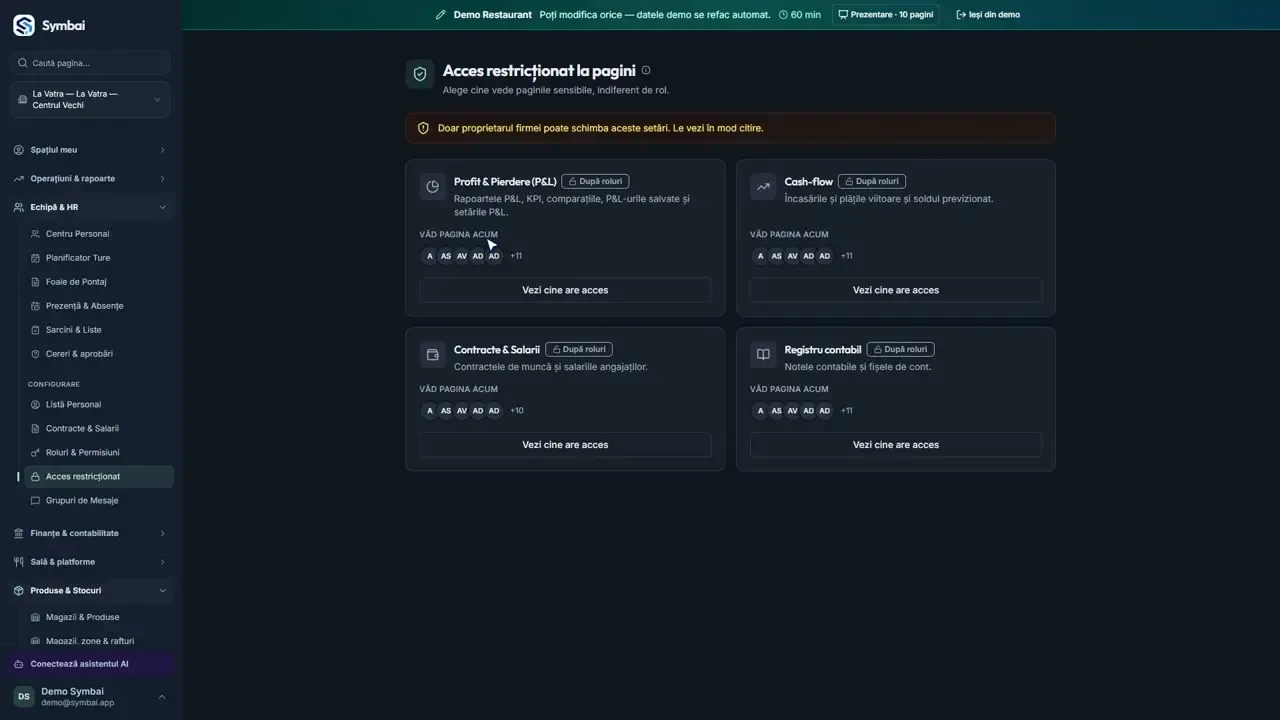Expand Operațiuni & rapoarte section
Image resolution: width=1280 pixels, height=720 pixels.
tap(90, 179)
